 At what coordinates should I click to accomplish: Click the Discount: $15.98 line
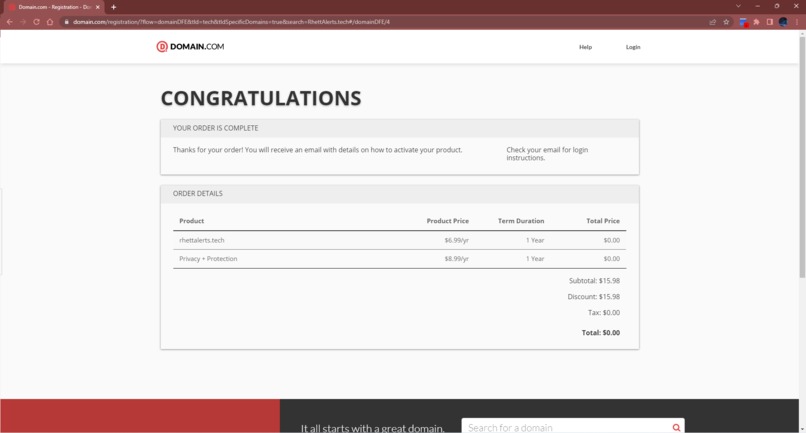tap(594, 297)
